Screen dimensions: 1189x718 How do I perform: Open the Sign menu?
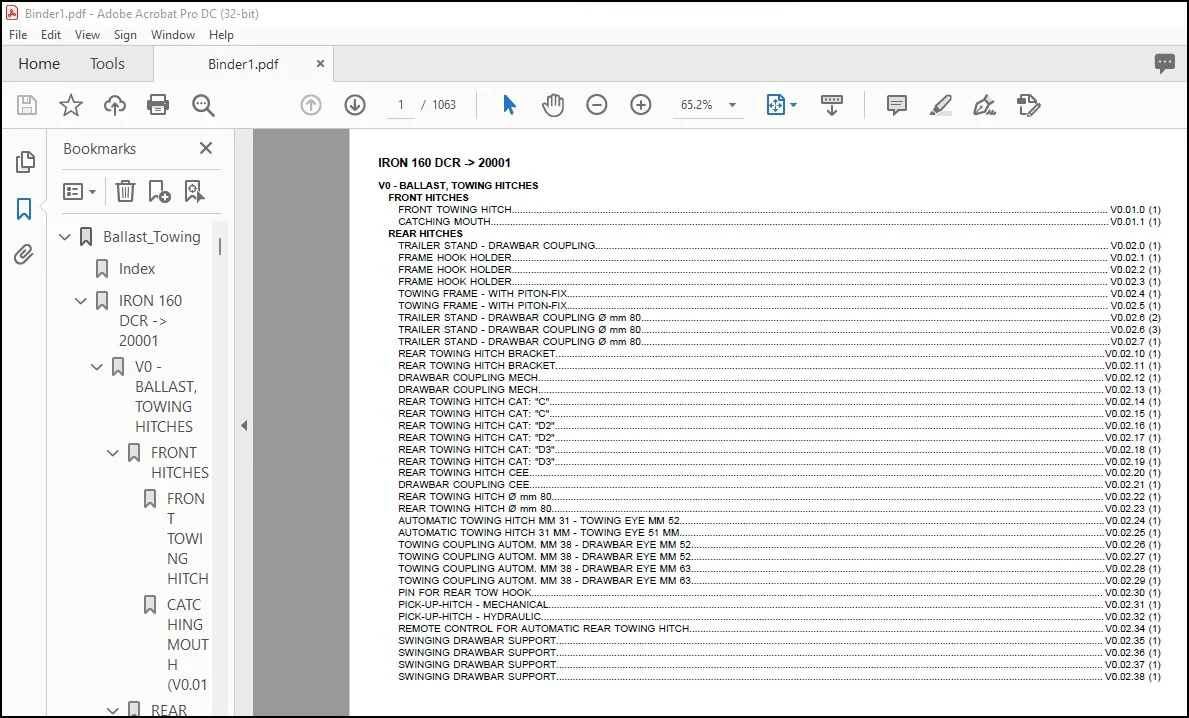pyautogui.click(x=125, y=35)
